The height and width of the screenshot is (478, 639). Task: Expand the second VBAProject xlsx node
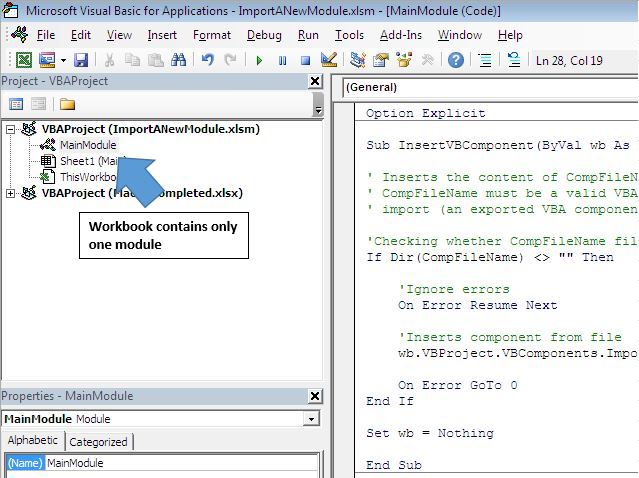point(11,193)
